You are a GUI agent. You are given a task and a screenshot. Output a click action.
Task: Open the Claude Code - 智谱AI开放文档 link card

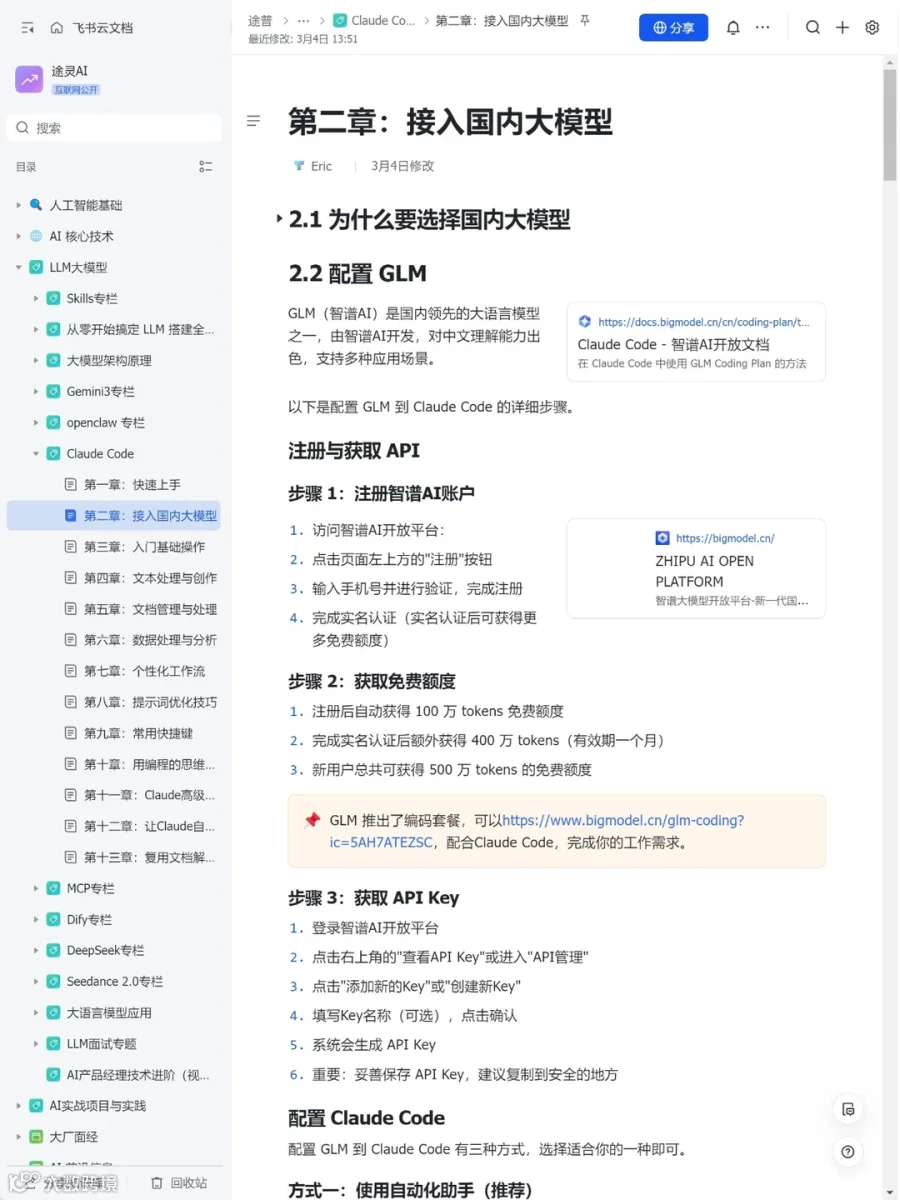(x=696, y=342)
